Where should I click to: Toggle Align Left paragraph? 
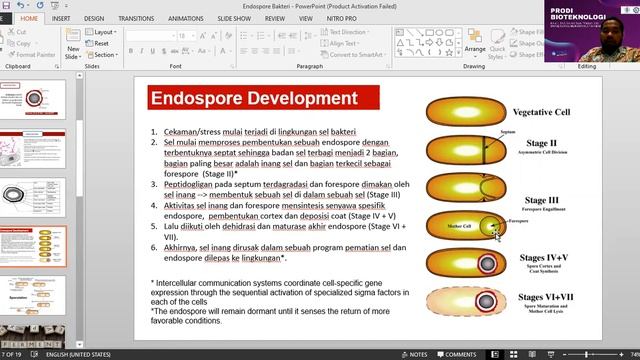[244, 51]
